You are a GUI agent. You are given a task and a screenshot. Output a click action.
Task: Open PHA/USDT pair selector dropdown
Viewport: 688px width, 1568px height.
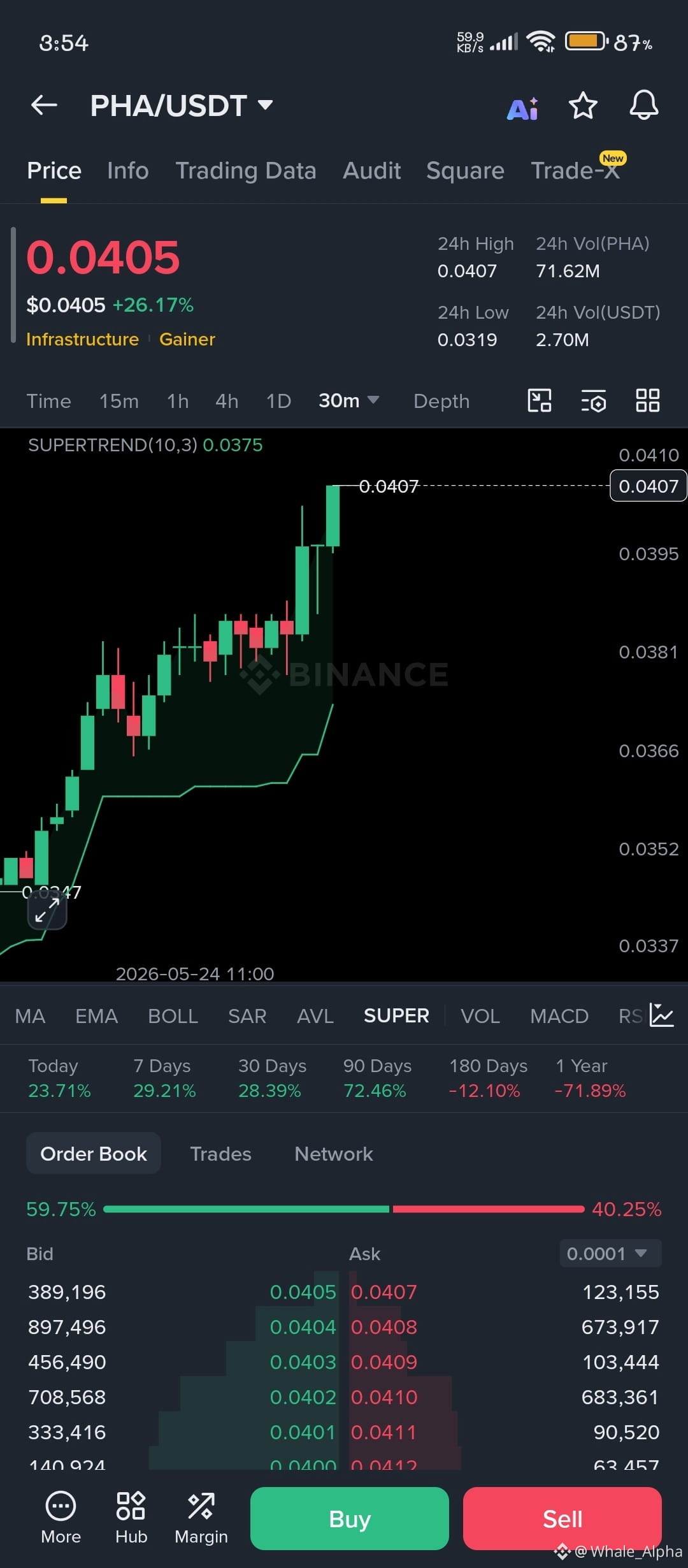[182, 106]
